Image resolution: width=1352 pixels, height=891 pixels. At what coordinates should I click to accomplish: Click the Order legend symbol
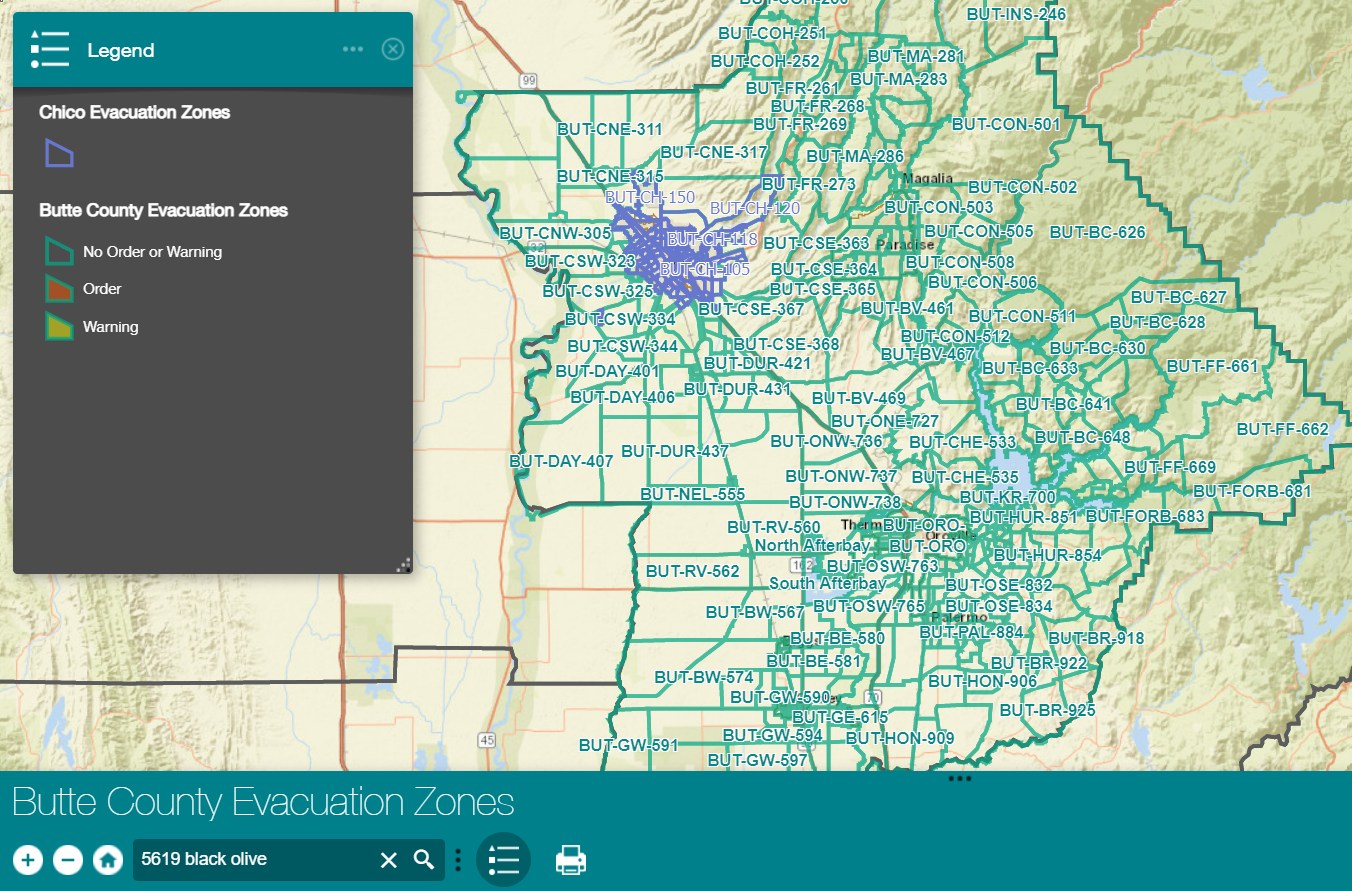tap(59, 289)
